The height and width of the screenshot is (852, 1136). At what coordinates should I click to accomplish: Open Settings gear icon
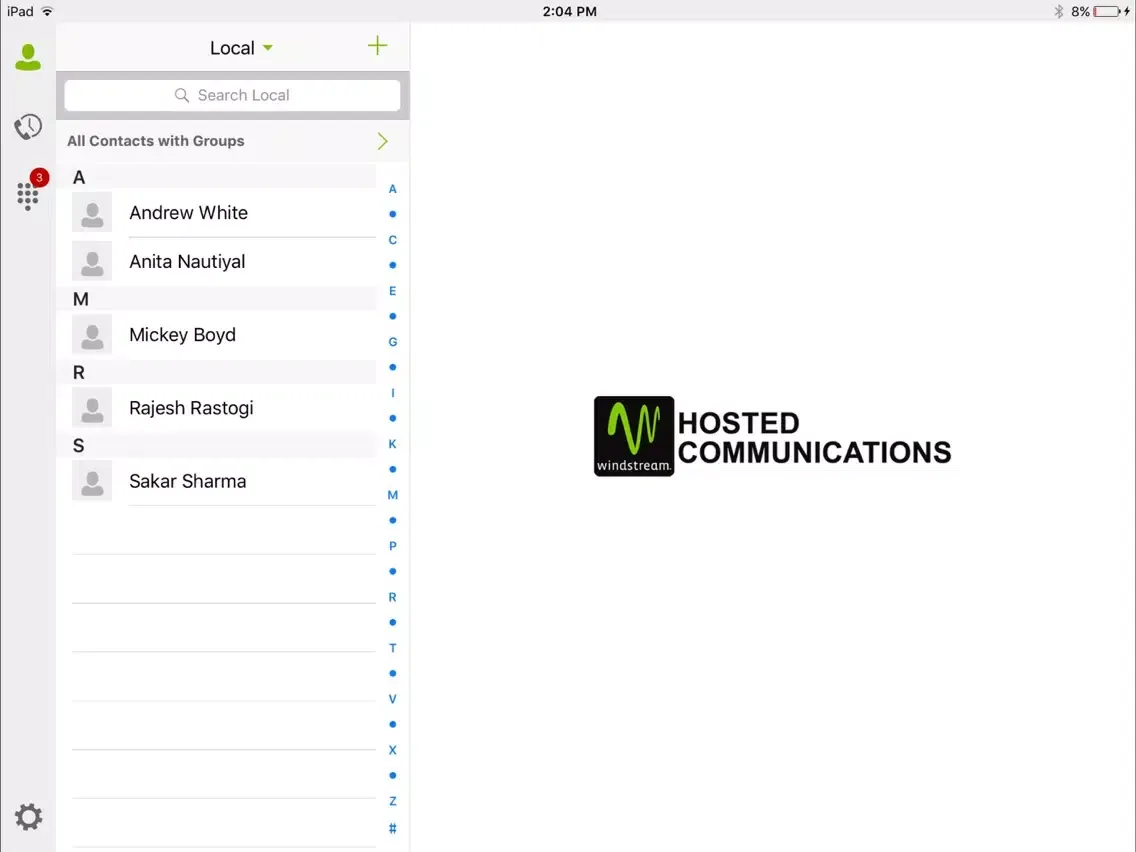click(28, 816)
